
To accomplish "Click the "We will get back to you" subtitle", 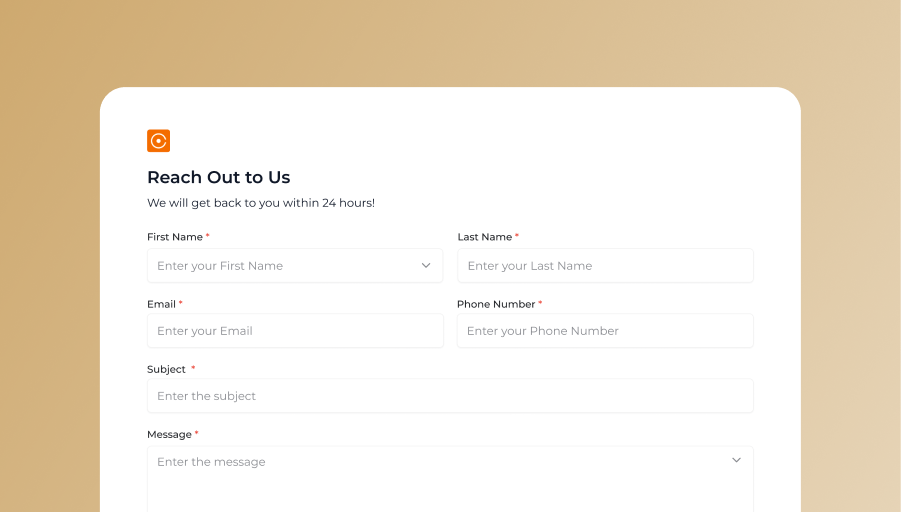I will point(261,203).
